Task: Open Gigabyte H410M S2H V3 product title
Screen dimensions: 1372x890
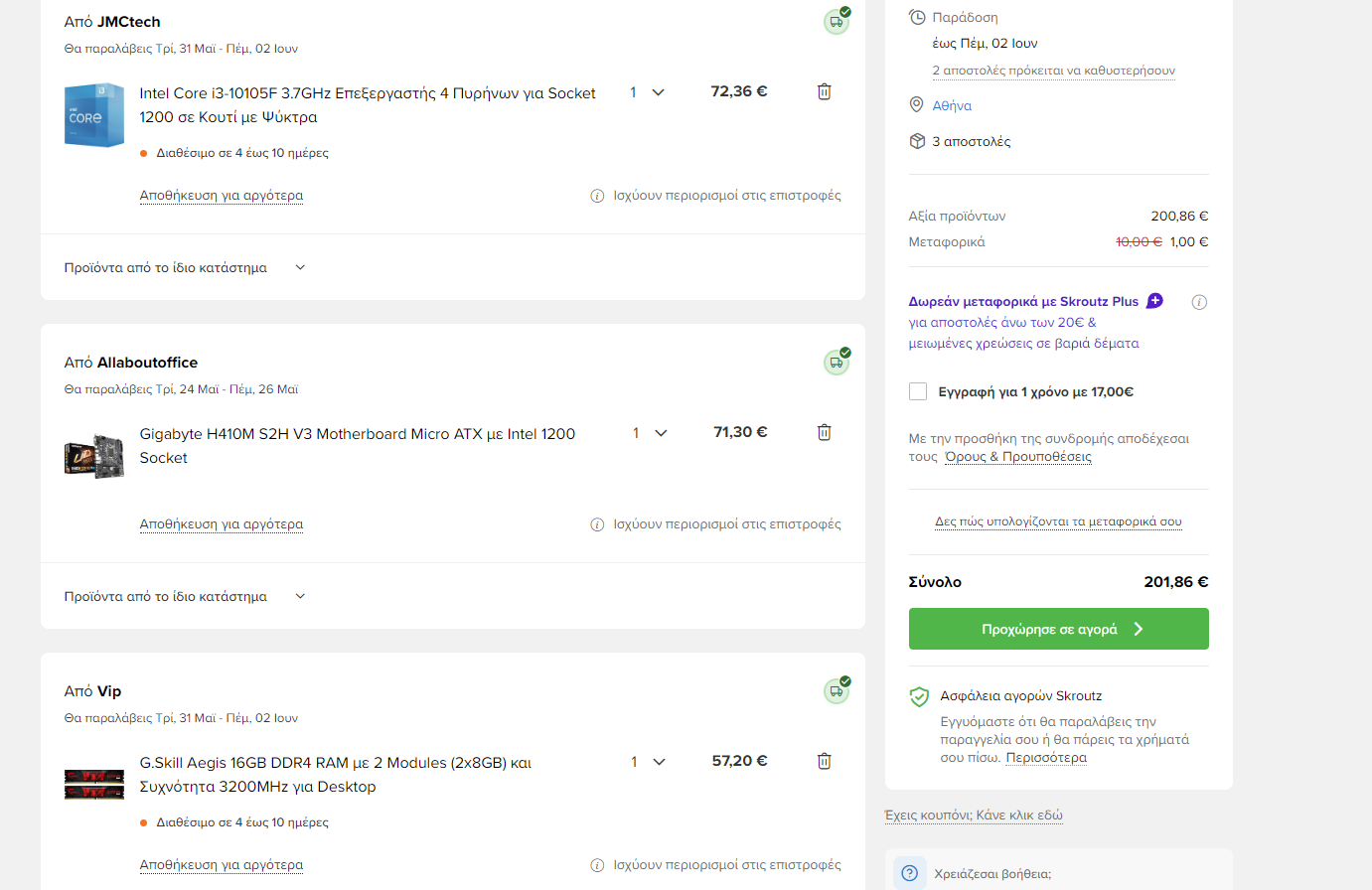Action: pos(358,446)
